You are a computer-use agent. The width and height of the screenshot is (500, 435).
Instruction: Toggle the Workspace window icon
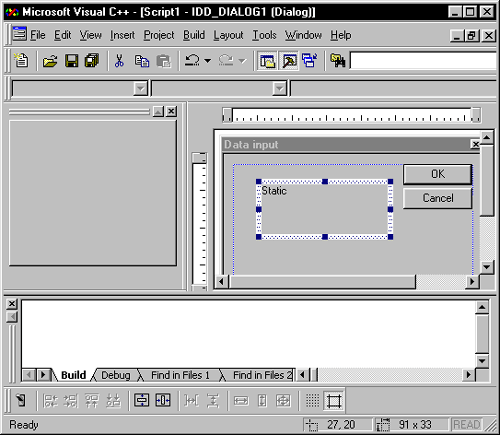click(267, 61)
